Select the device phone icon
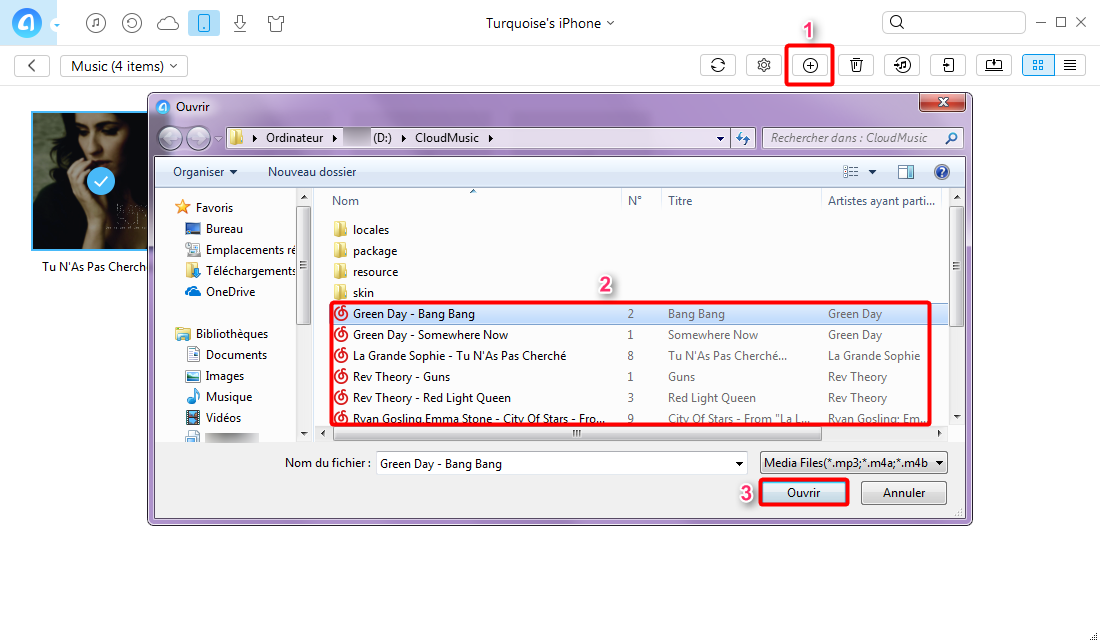The height and width of the screenshot is (643, 1100). 203,23
